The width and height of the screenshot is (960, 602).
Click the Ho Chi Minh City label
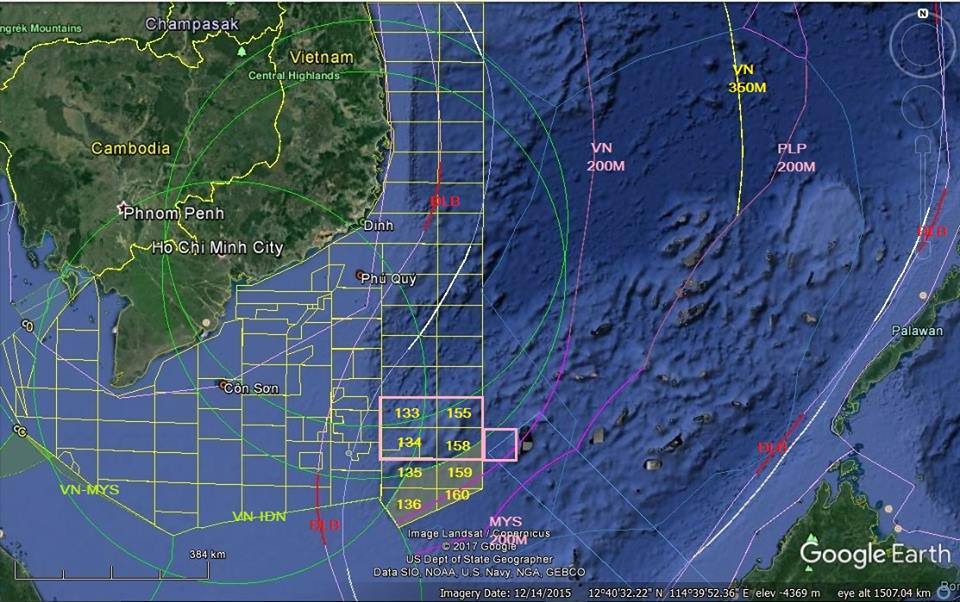217,247
